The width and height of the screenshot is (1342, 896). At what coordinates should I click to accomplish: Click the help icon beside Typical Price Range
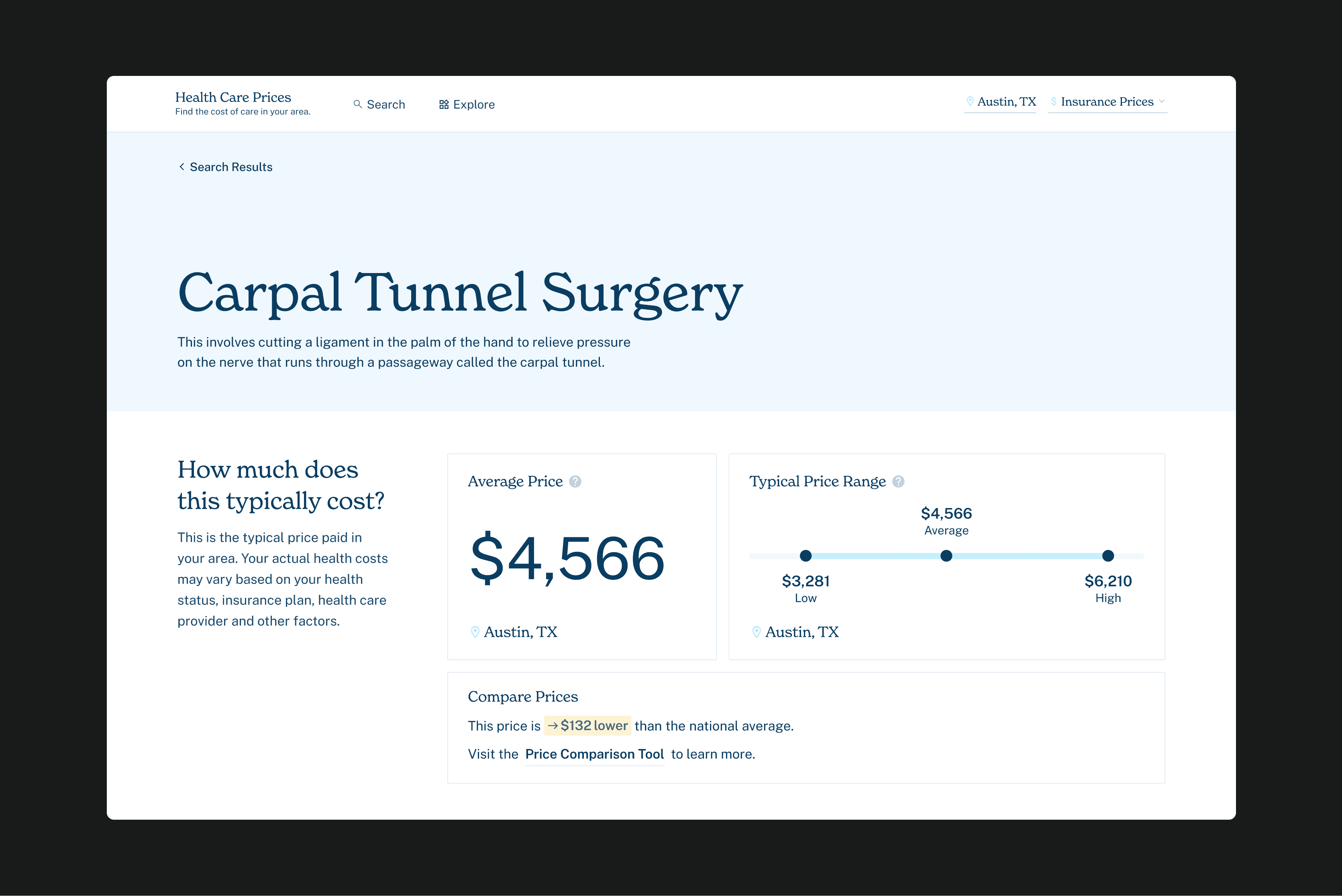pos(898,482)
